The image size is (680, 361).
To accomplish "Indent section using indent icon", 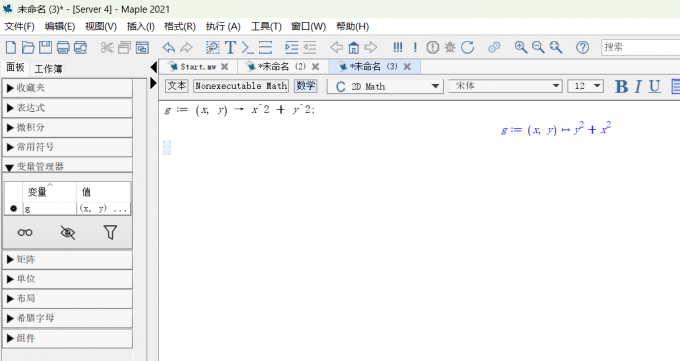I will coord(291,47).
